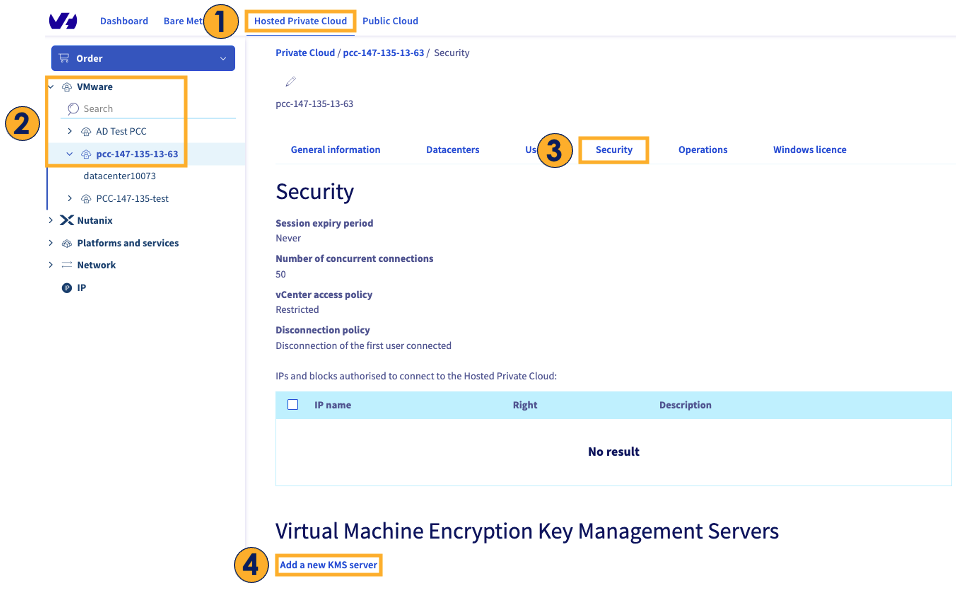The height and width of the screenshot is (589, 956).
Task: Click the pencil edit icon
Action: [291, 82]
